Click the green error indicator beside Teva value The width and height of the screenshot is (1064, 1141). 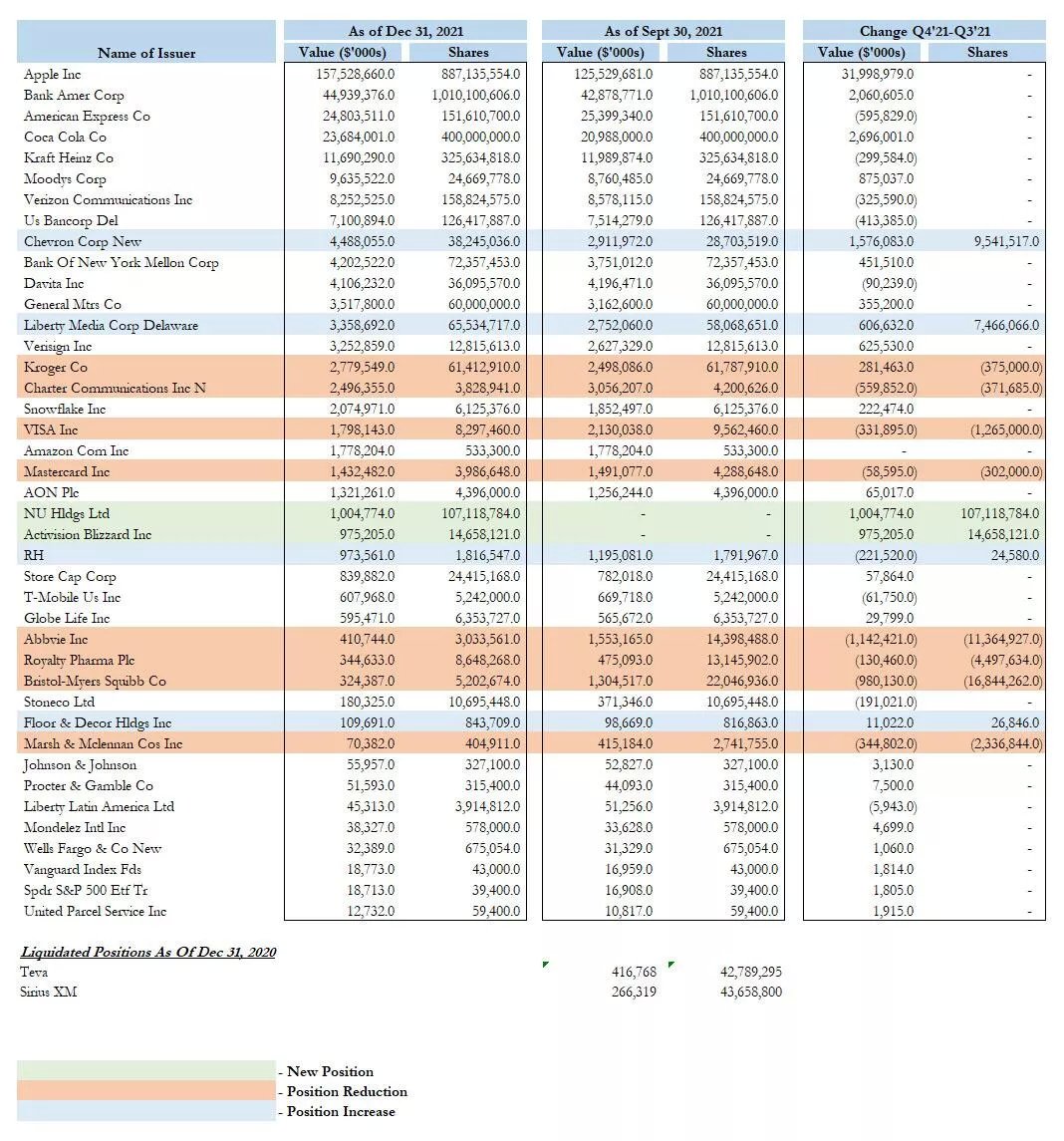546,965
